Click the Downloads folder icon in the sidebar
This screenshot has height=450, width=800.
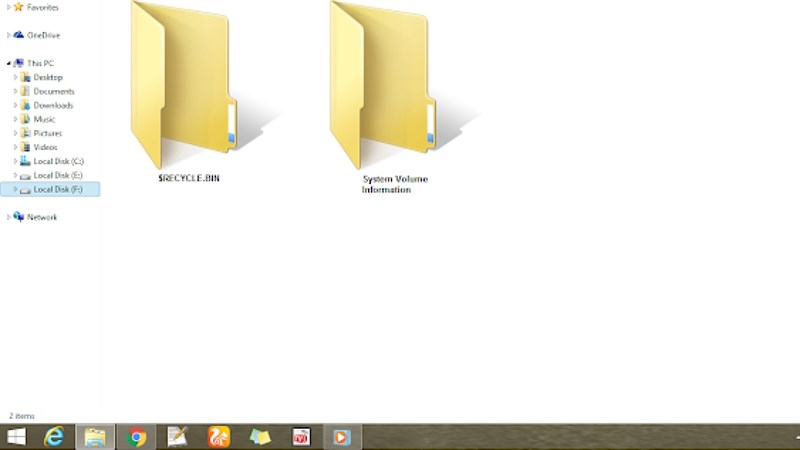(x=25, y=105)
